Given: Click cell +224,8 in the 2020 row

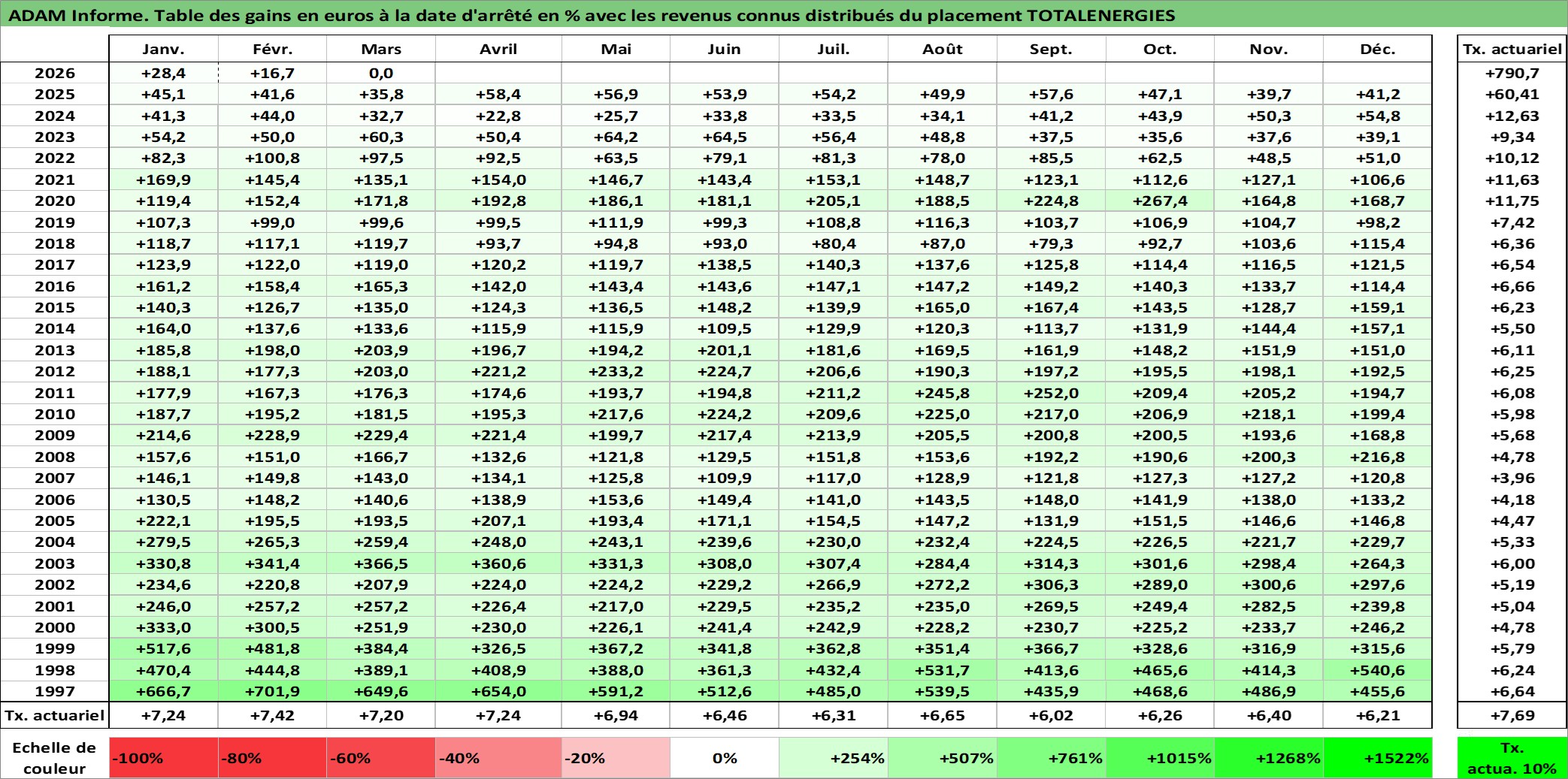Looking at the screenshot, I should [x=1052, y=201].
